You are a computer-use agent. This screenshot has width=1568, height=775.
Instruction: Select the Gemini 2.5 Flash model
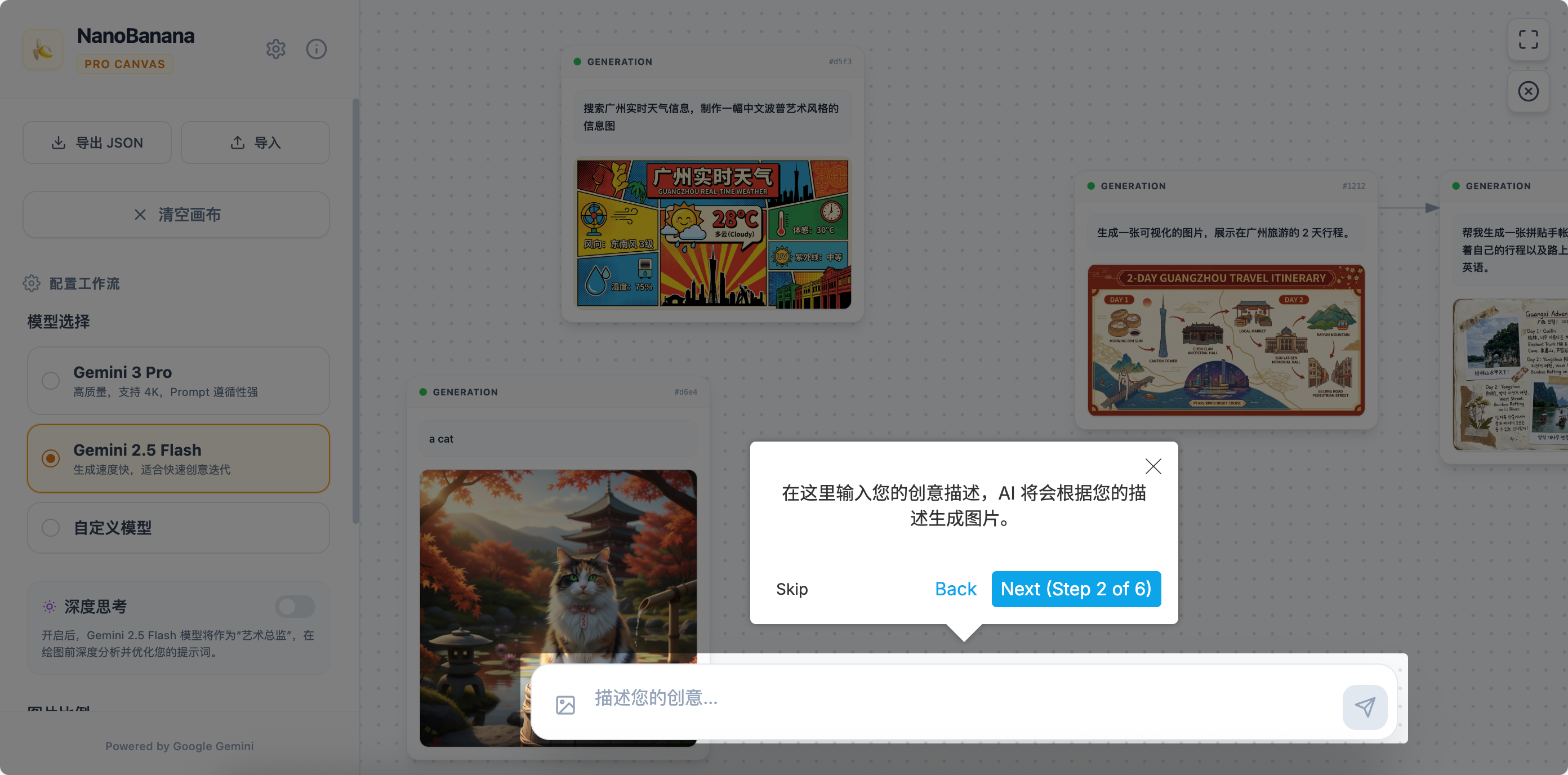(x=178, y=458)
